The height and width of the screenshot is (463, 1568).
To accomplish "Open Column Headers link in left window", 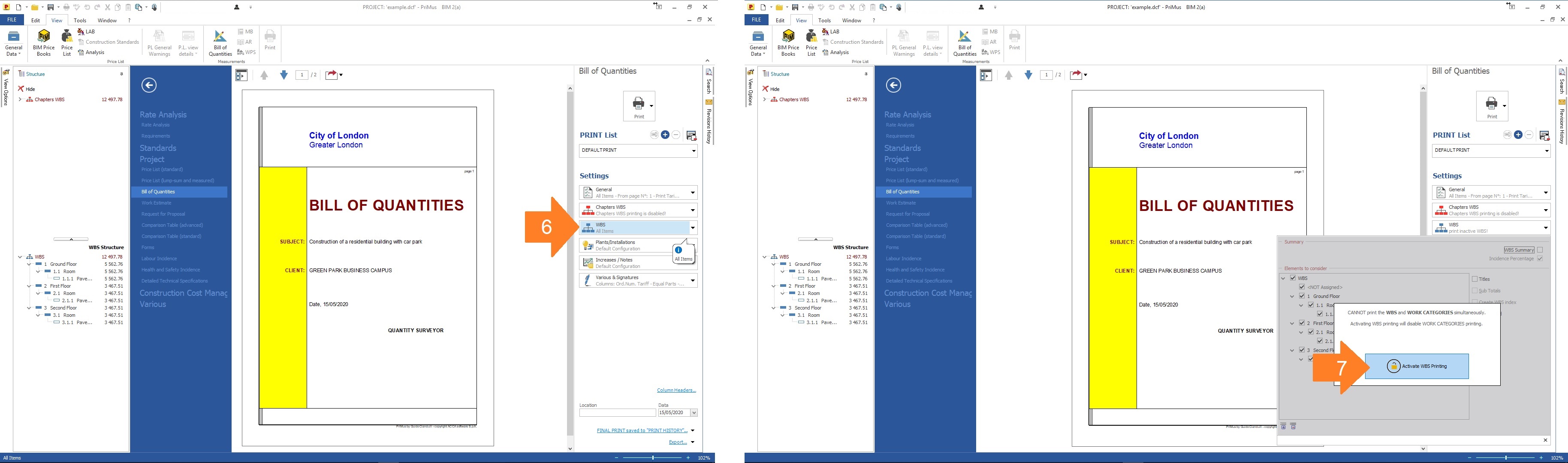I will point(676,390).
